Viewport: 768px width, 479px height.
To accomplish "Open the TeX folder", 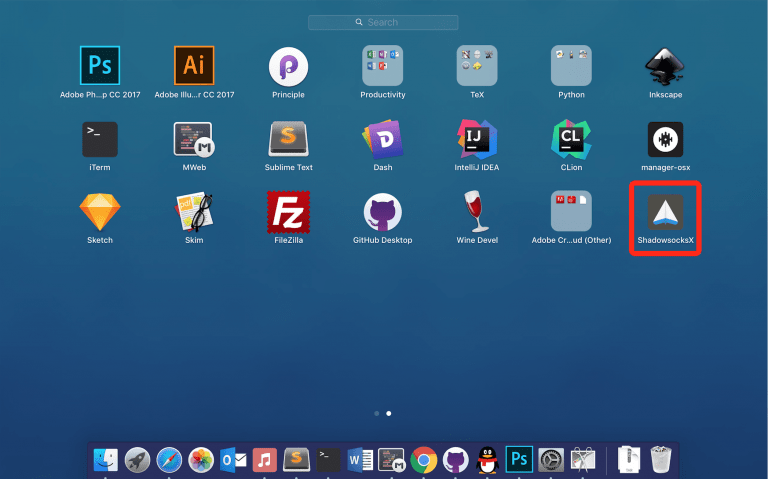I will (x=477, y=66).
